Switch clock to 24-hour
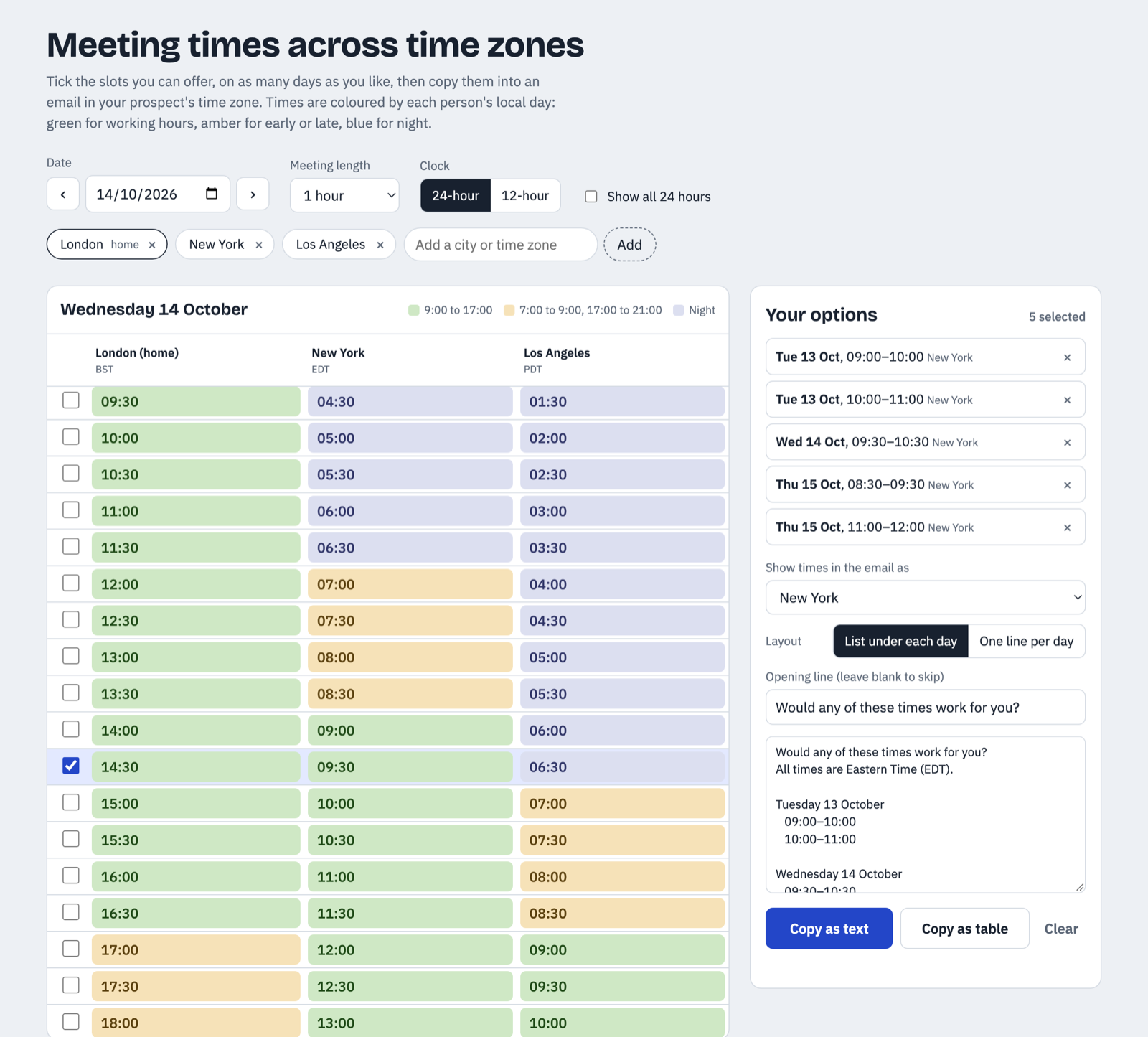 (x=456, y=195)
